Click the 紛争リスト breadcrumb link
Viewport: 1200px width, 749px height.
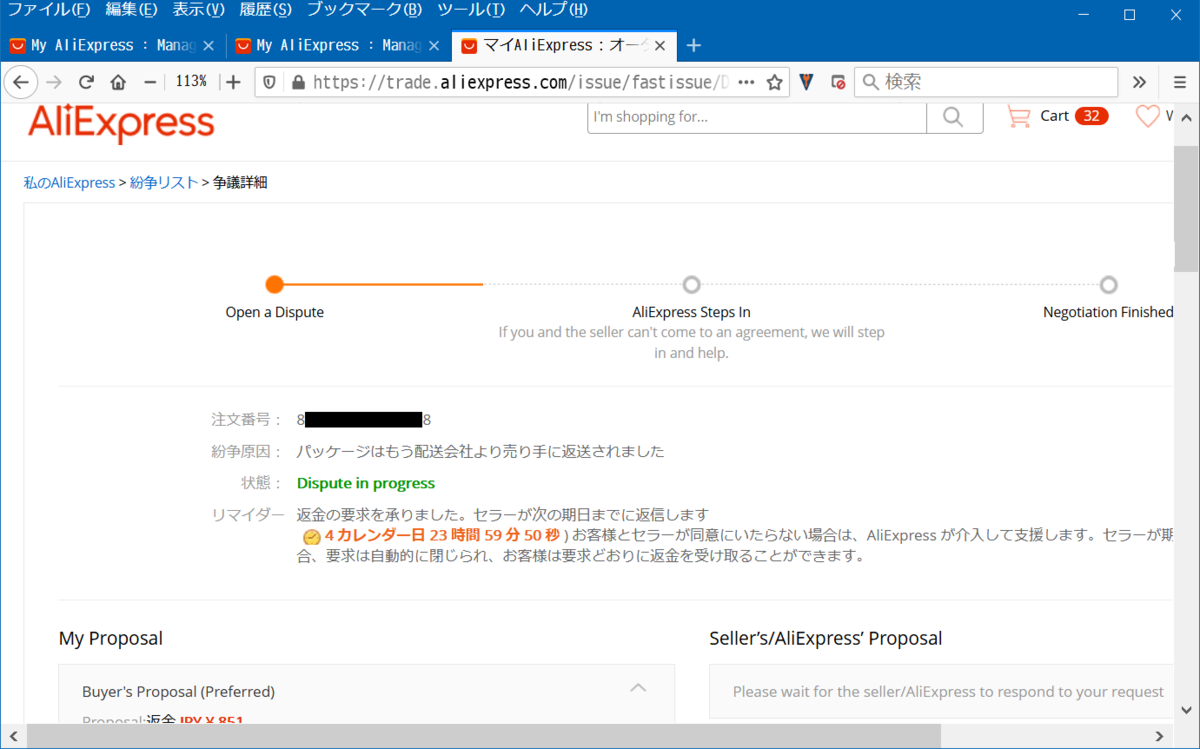click(x=164, y=182)
